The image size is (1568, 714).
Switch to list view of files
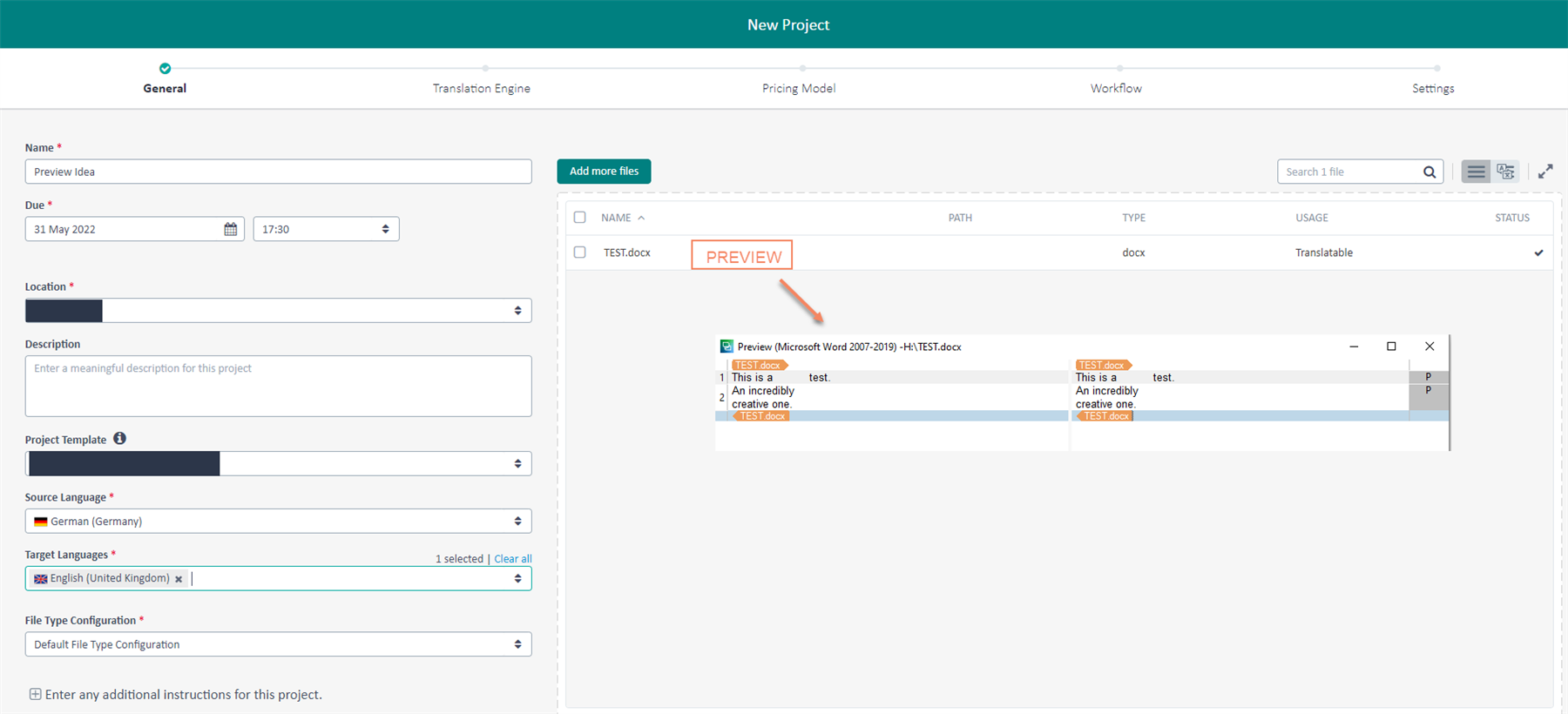(x=1476, y=172)
